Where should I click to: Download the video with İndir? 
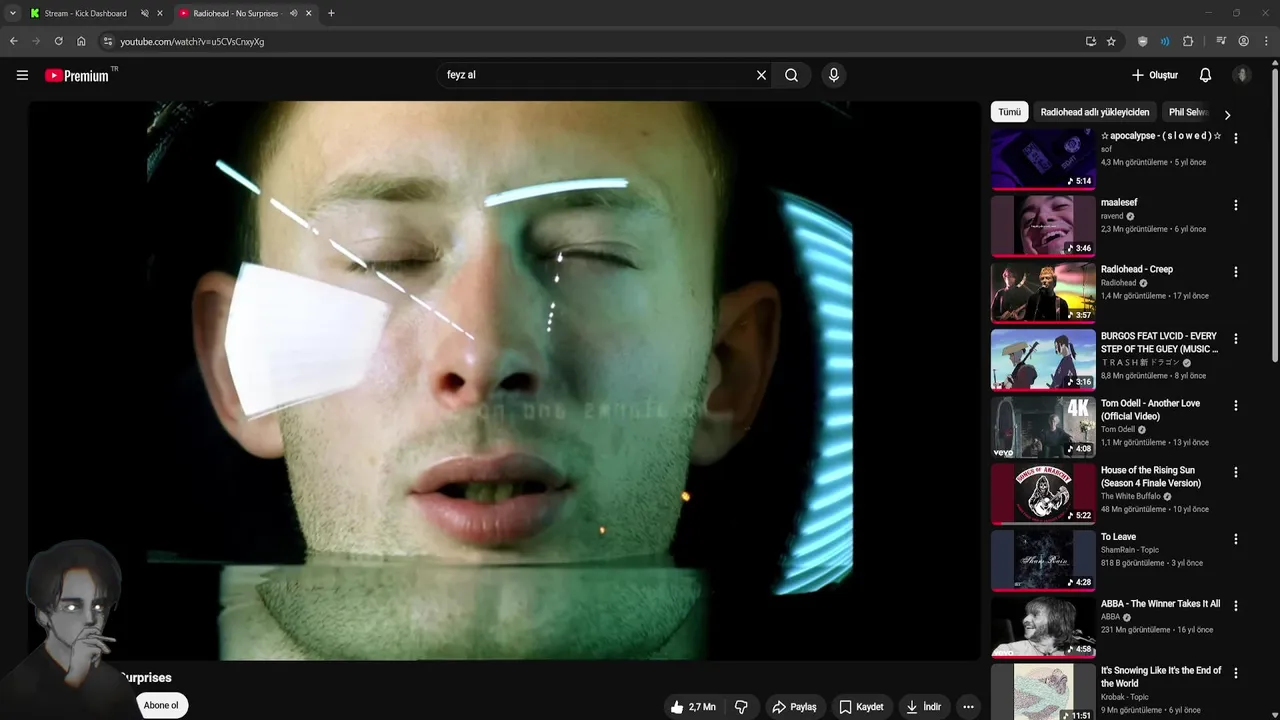click(923, 707)
